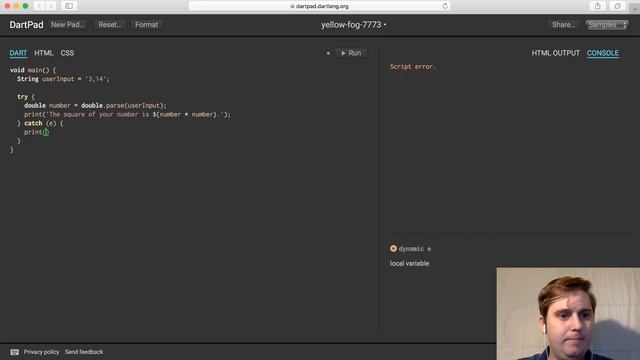Click the String userInput code line
640x360 pixels.
pyautogui.click(x=63, y=79)
